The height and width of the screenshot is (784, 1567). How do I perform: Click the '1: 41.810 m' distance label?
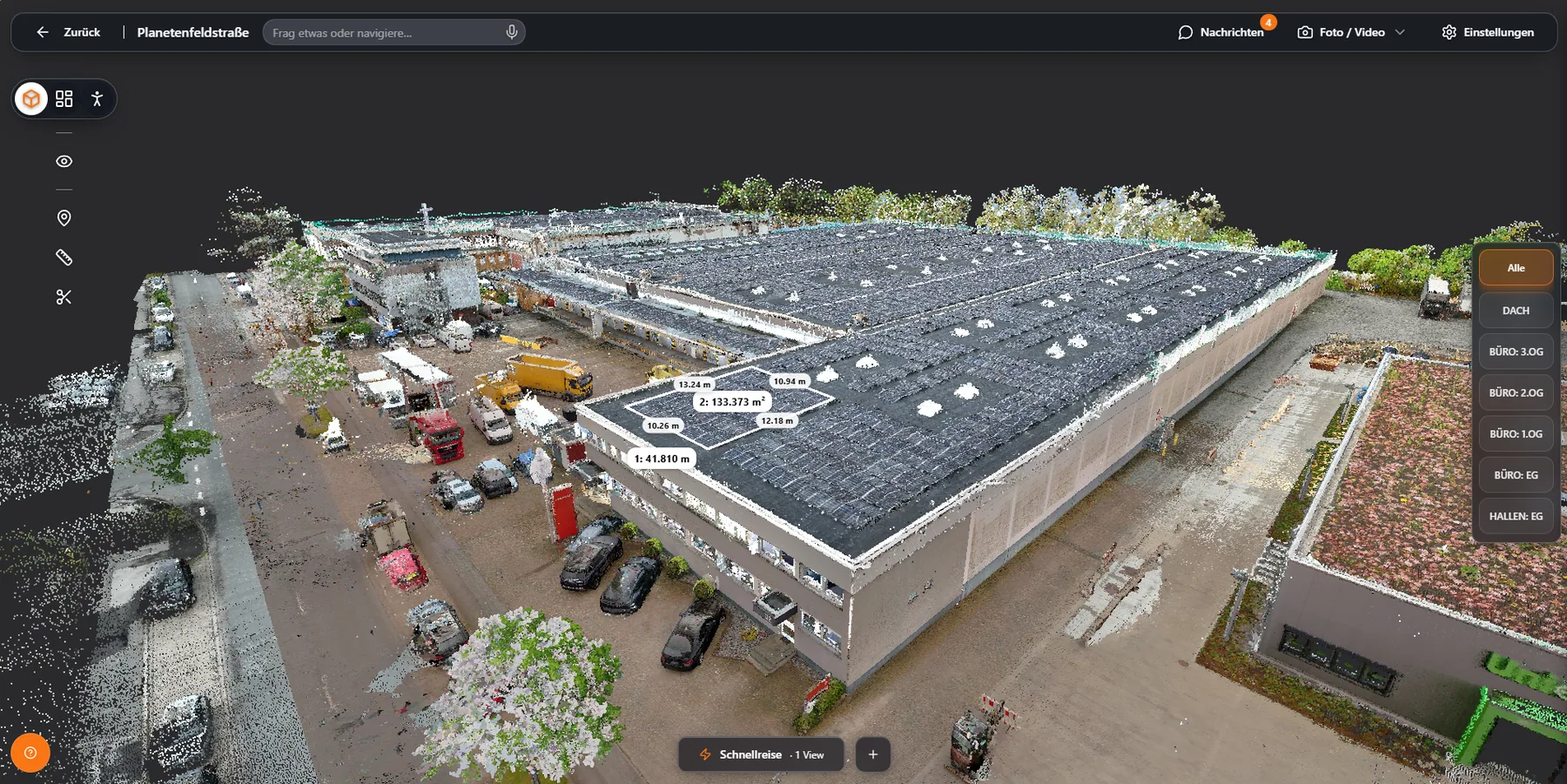(x=662, y=459)
